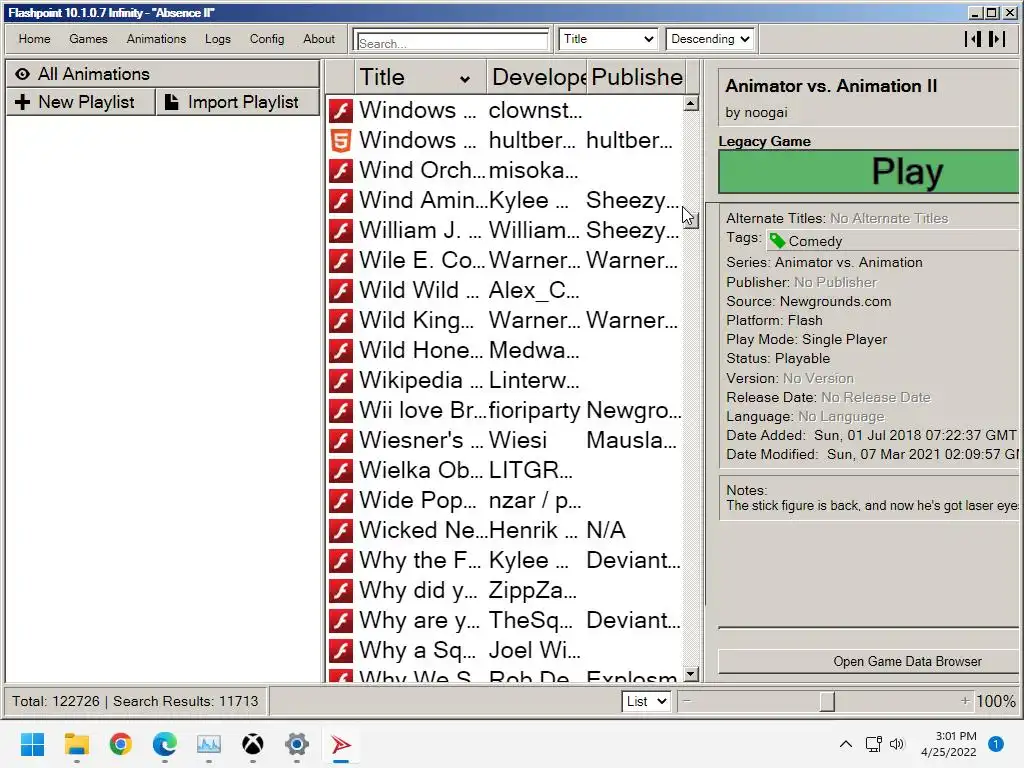
Task: Open the Config tab
Action: [x=266, y=39]
